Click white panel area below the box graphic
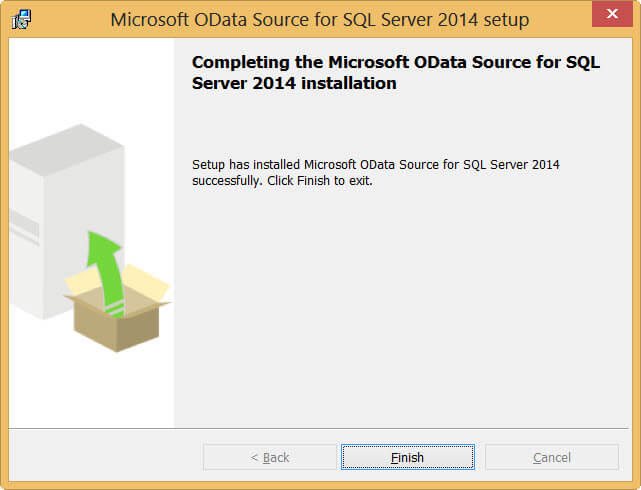The width and height of the screenshot is (641, 490). click(90, 390)
